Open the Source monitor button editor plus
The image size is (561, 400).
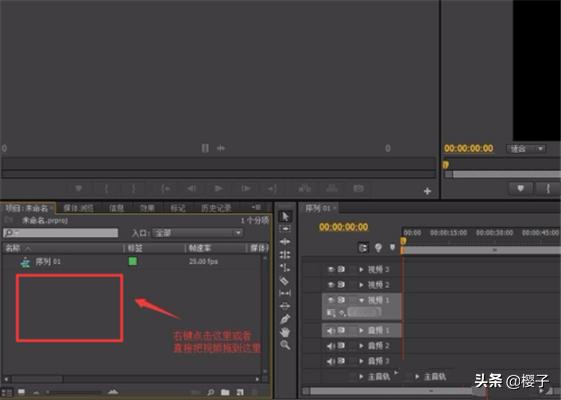click(427, 191)
